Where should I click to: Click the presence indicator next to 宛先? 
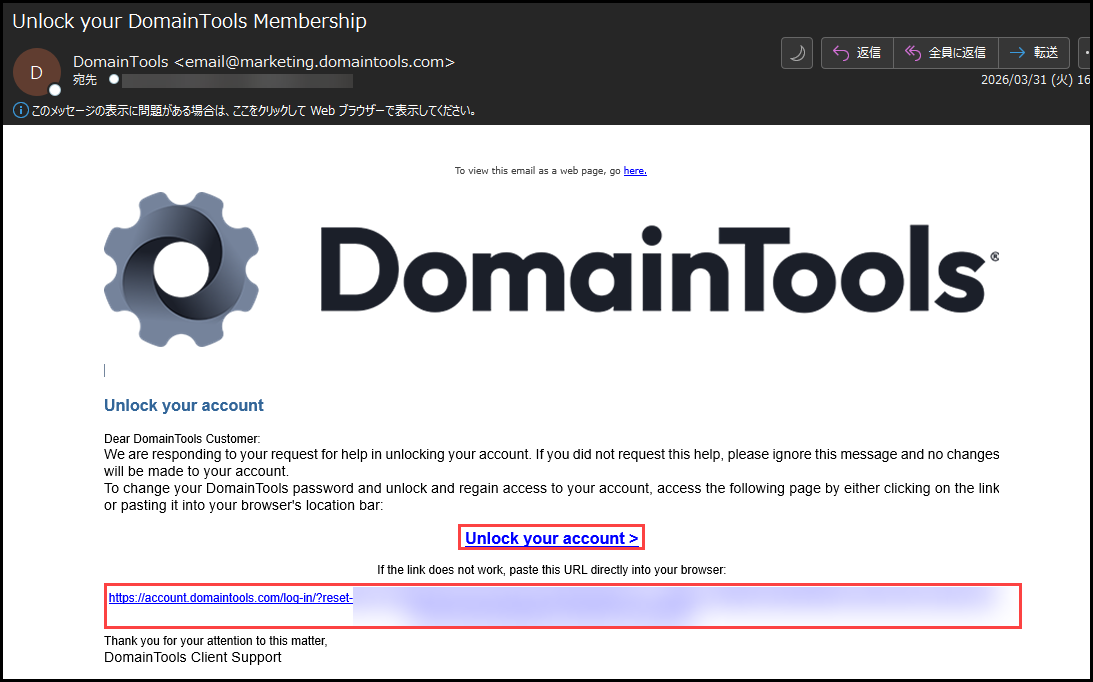[114, 79]
